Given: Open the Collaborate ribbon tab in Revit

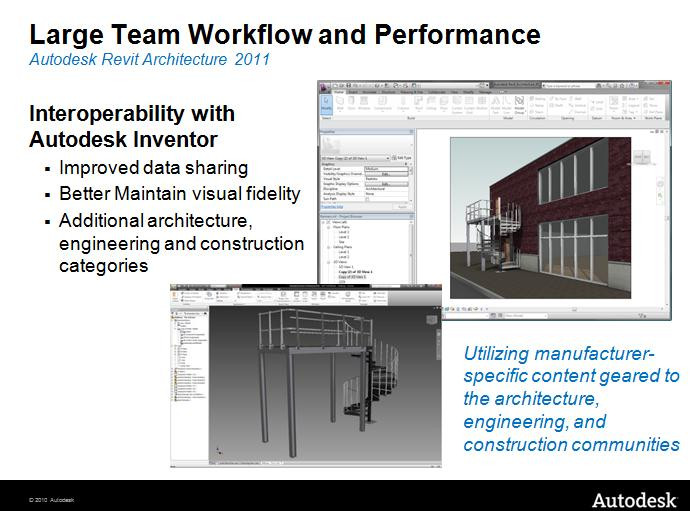Looking at the screenshot, I should coord(437,92).
